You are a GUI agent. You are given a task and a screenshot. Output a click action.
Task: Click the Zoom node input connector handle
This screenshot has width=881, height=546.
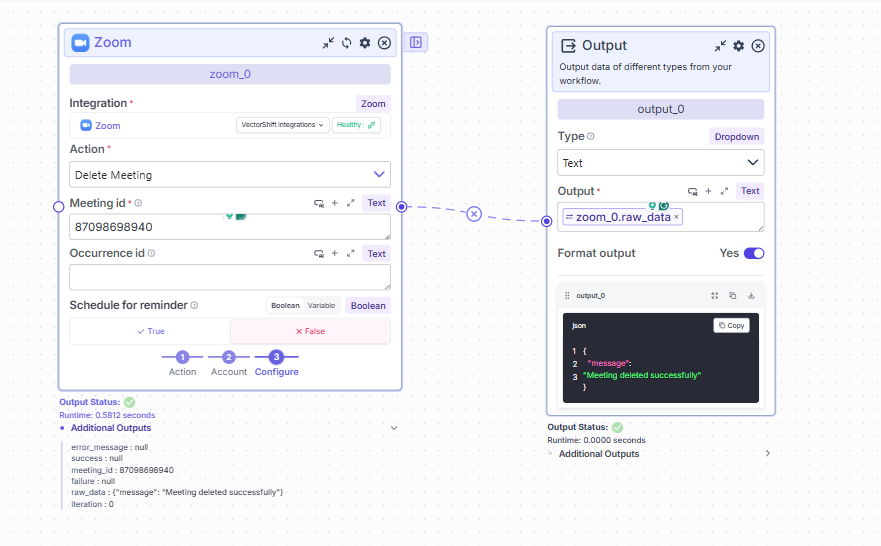[58, 207]
